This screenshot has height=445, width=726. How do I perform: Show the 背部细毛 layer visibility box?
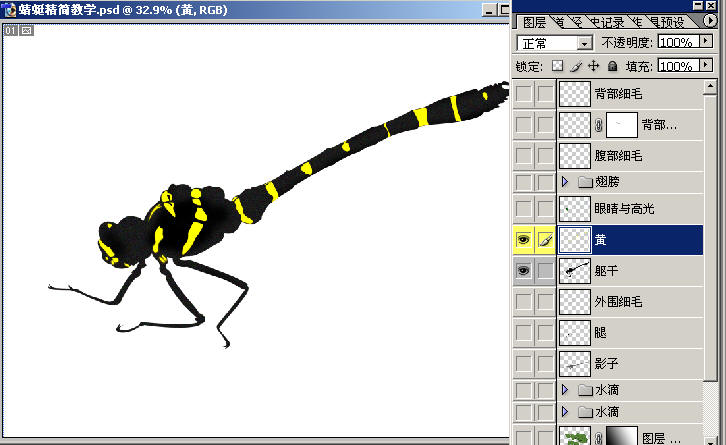tap(524, 94)
